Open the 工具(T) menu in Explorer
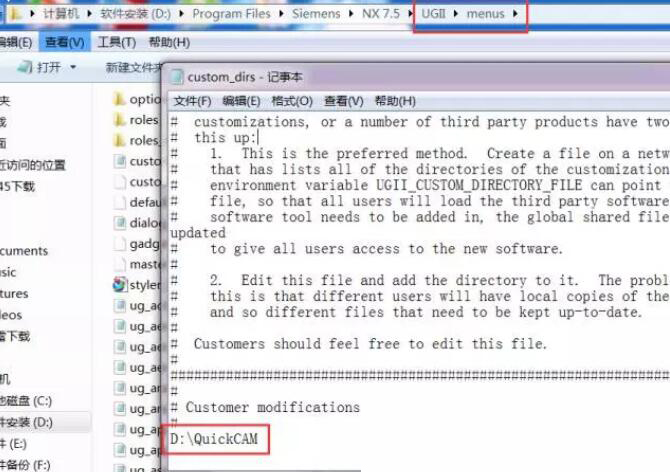The height and width of the screenshot is (472, 670). [116, 42]
